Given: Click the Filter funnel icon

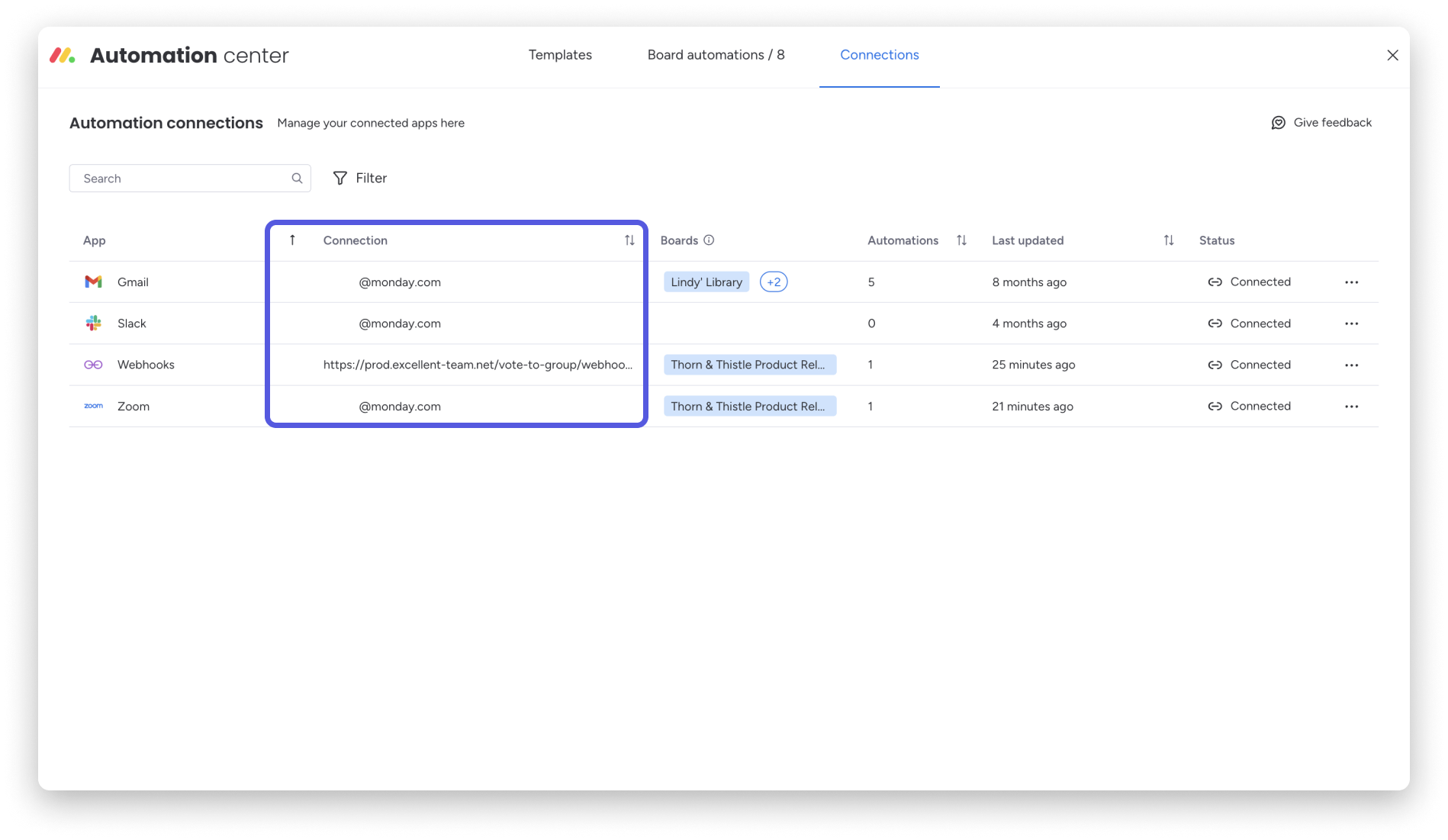Looking at the screenshot, I should tap(339, 178).
